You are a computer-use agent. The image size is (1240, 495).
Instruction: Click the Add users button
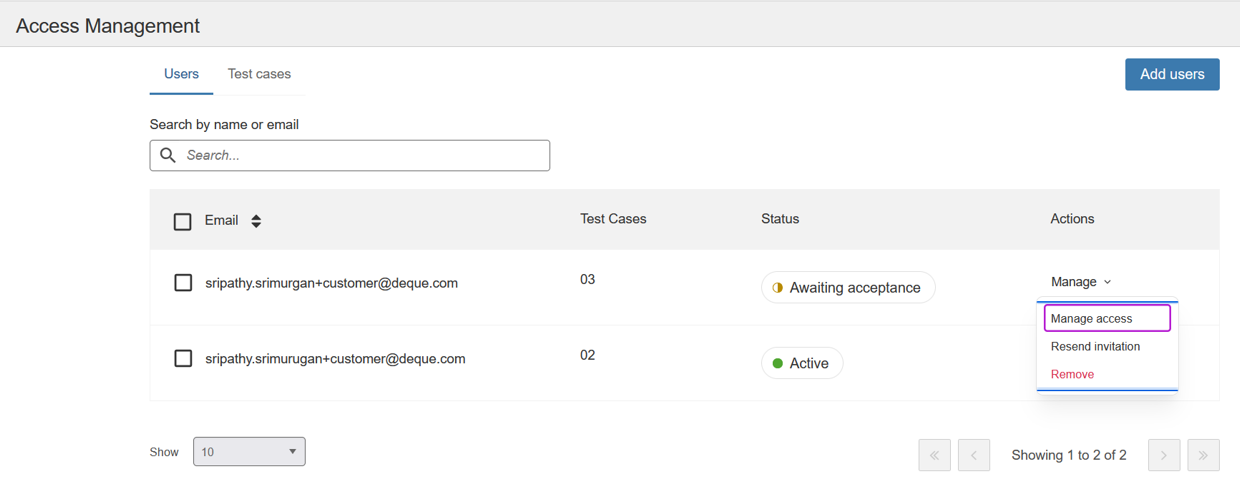[x=1172, y=74]
